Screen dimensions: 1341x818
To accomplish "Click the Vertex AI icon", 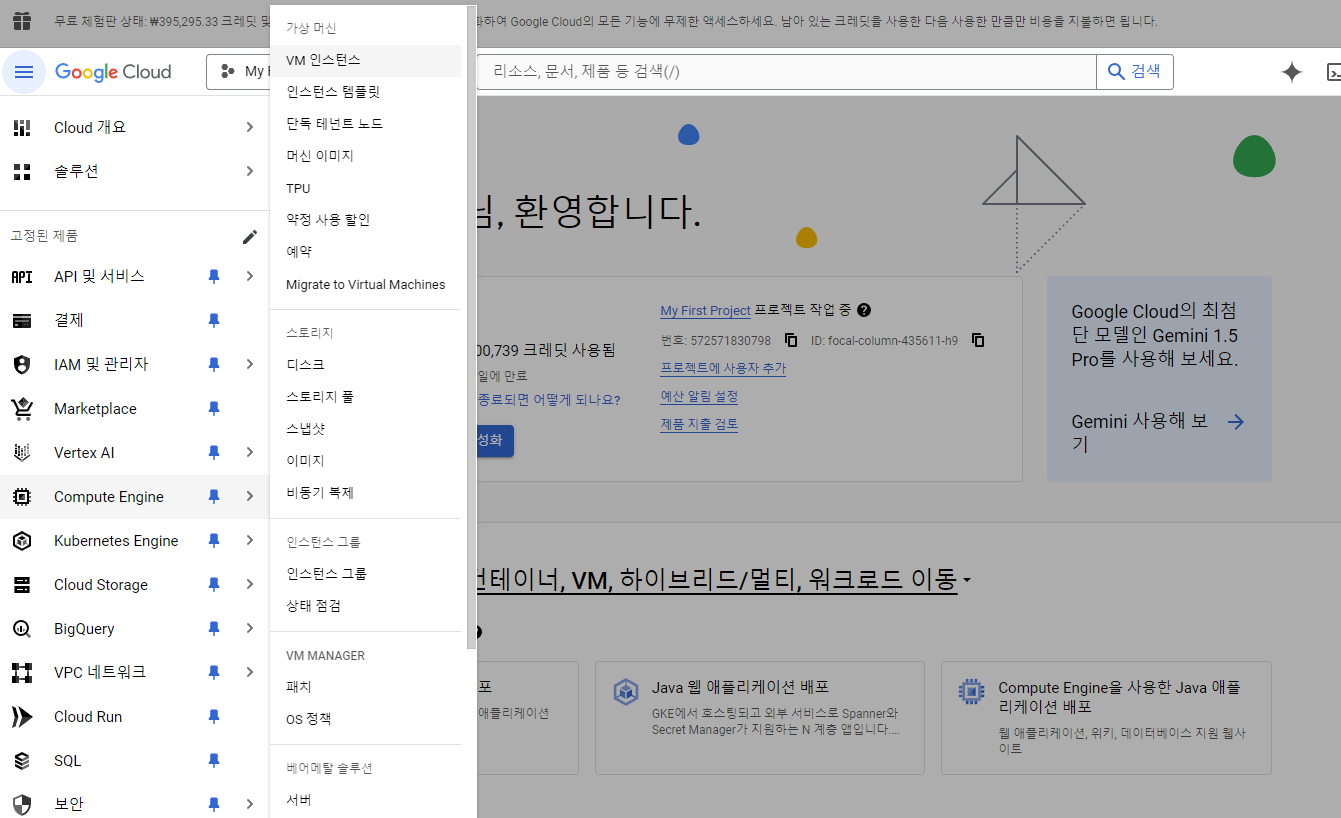I will (22, 453).
